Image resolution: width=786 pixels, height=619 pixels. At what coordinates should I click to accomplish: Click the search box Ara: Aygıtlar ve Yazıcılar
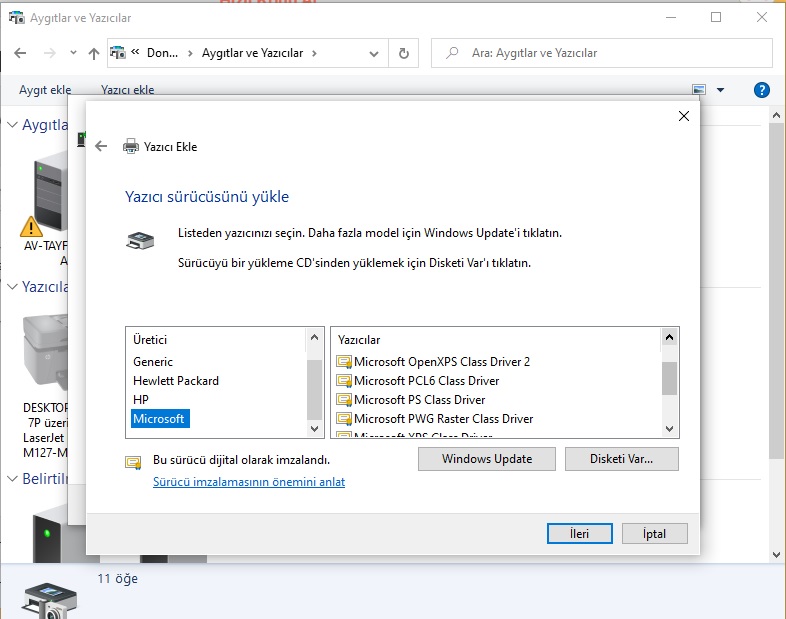[x=602, y=53]
